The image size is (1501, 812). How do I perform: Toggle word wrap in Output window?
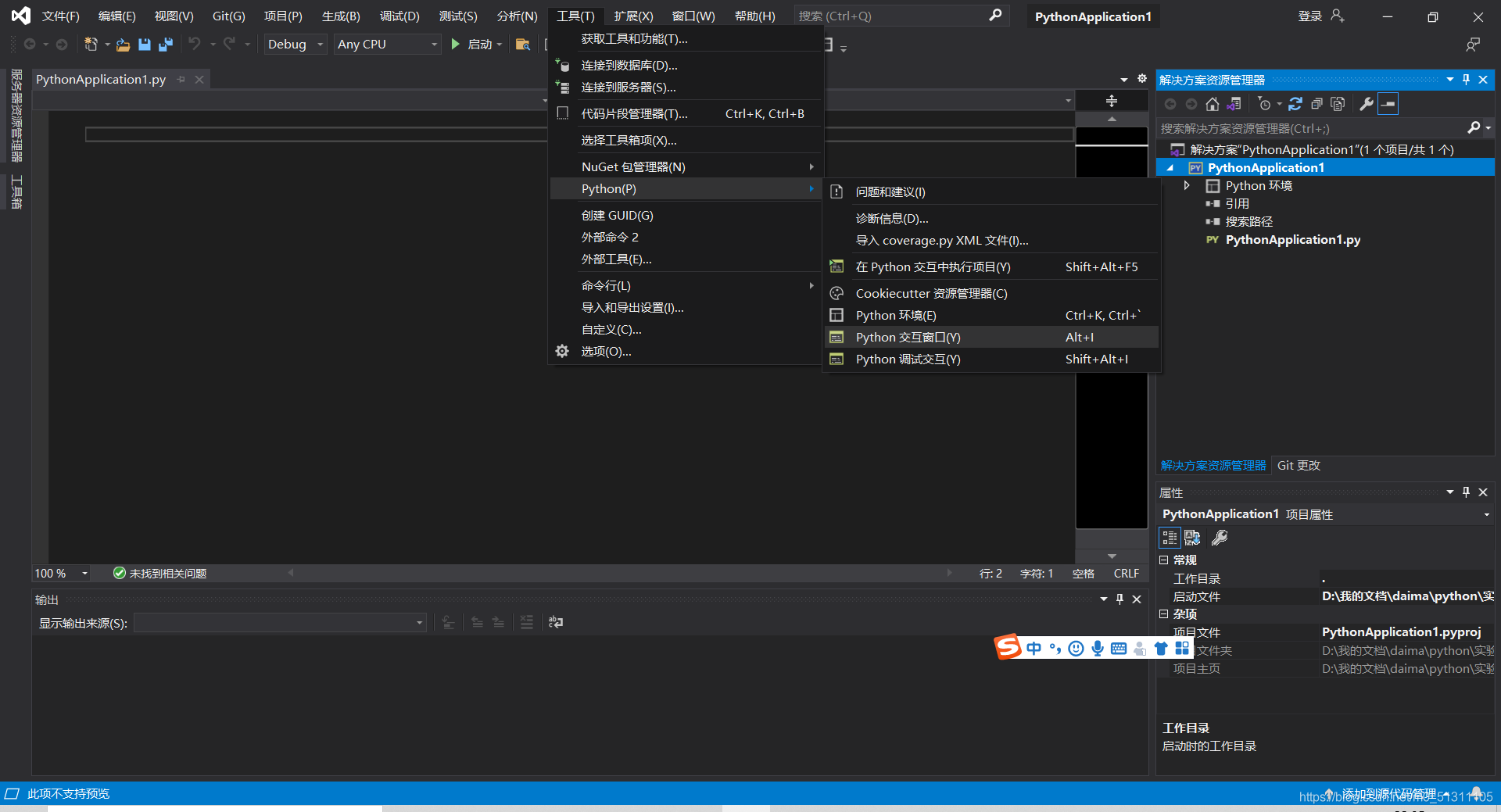[x=555, y=622]
